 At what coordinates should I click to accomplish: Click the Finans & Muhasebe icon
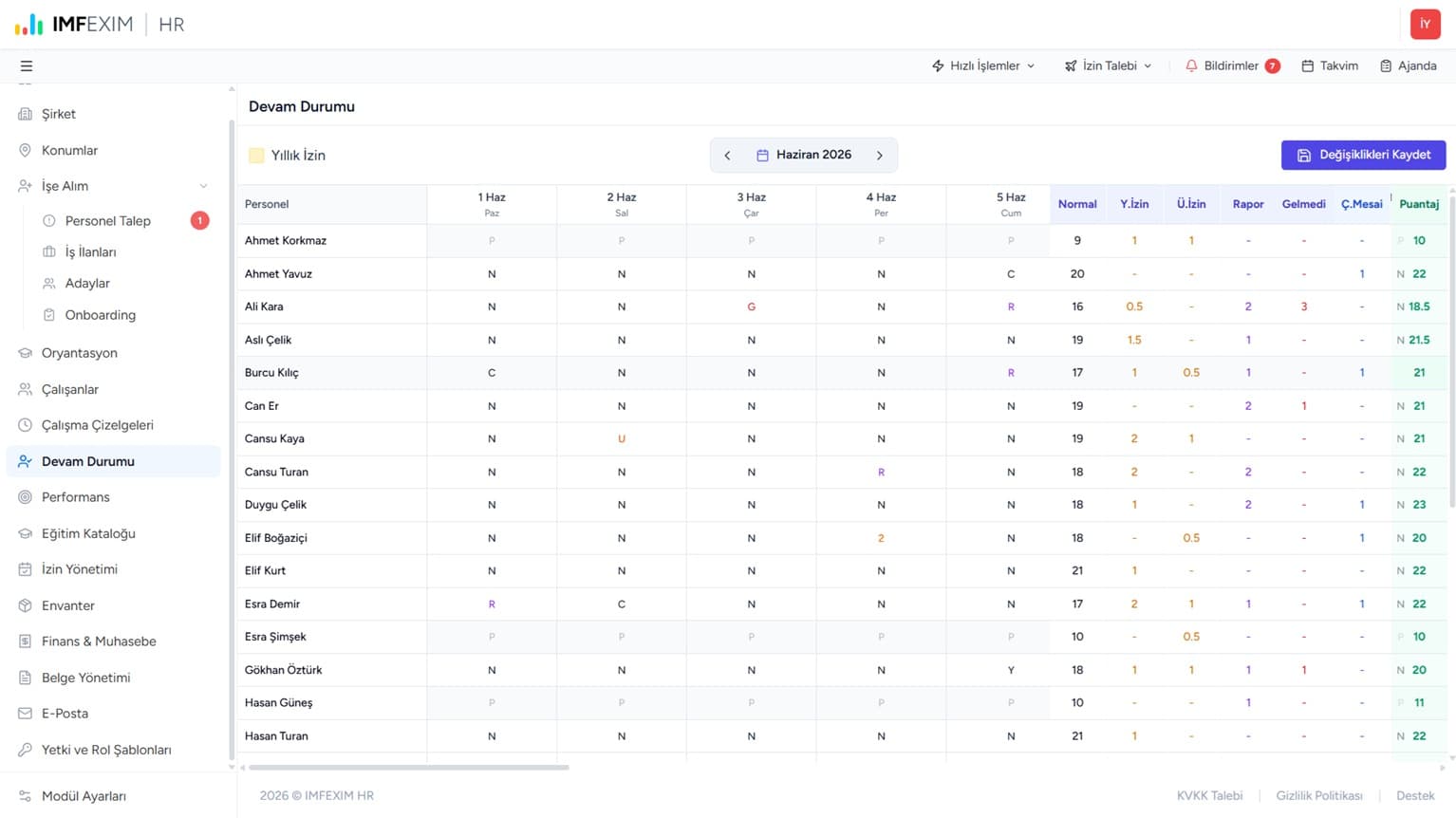(x=25, y=641)
